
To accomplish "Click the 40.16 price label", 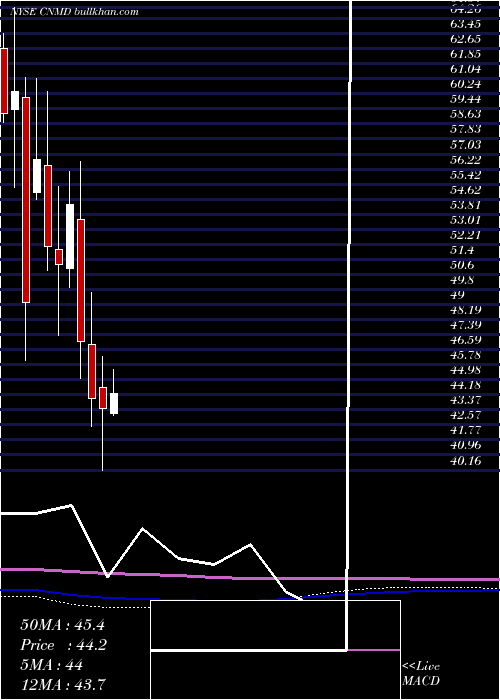I will [466, 460].
